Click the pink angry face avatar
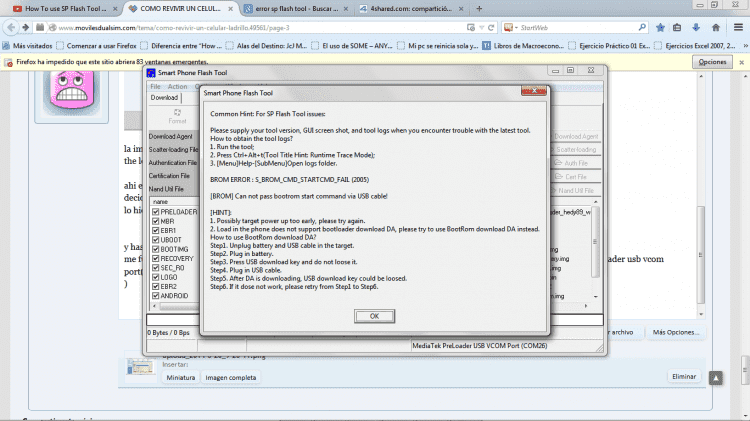Image resolution: width=750 pixels, height=421 pixels. [x=72, y=92]
